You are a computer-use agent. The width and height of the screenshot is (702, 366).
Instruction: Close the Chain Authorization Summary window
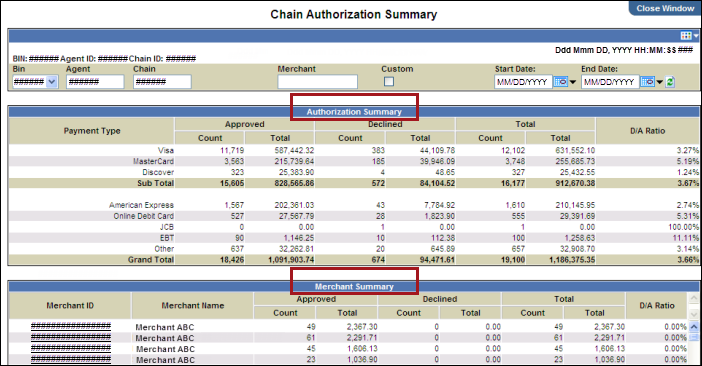(665, 9)
